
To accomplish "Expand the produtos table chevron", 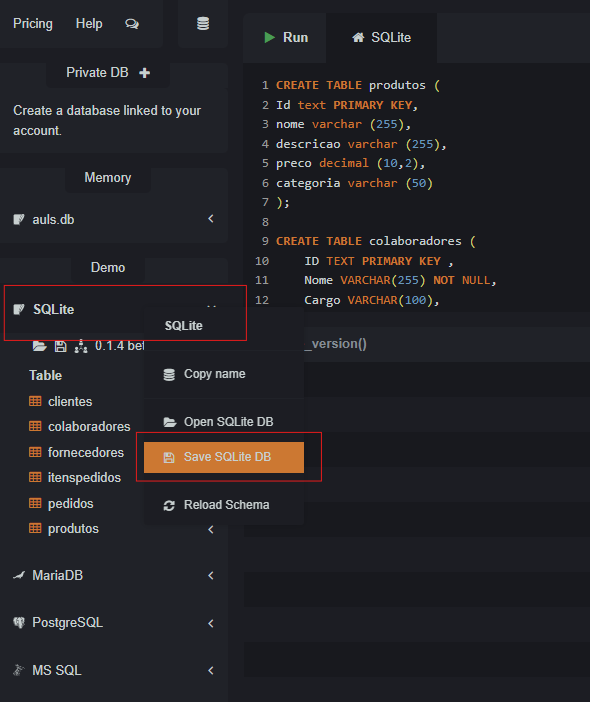I will pos(211,529).
